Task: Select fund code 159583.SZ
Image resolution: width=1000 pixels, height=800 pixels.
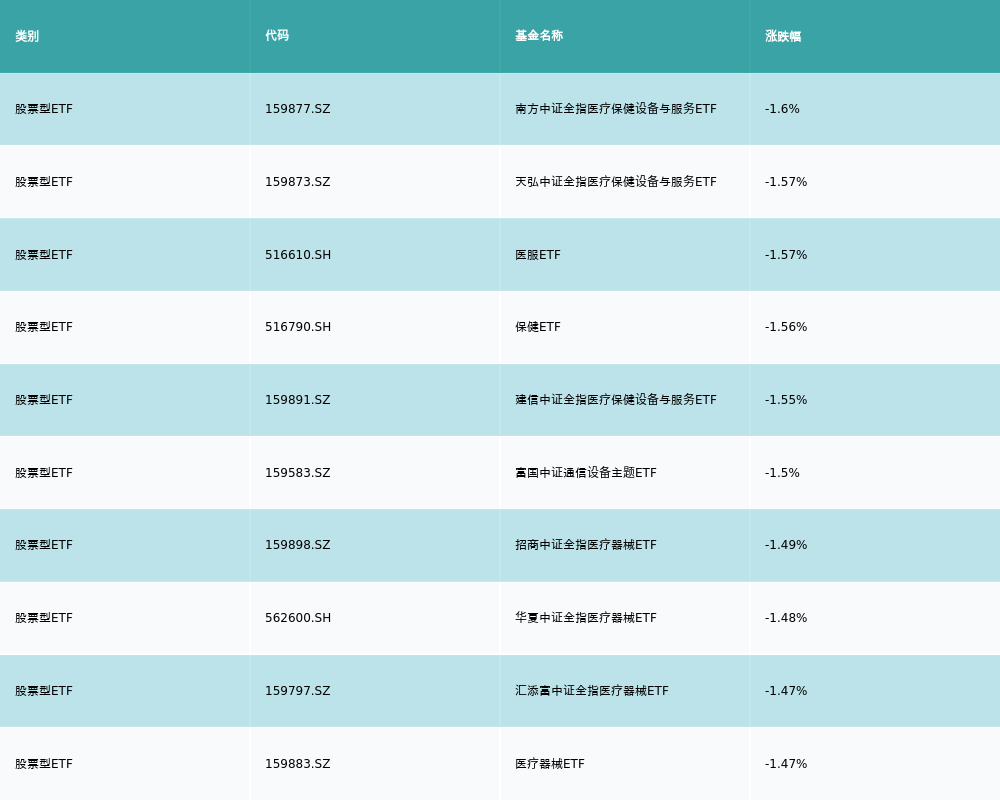Action: [x=298, y=473]
